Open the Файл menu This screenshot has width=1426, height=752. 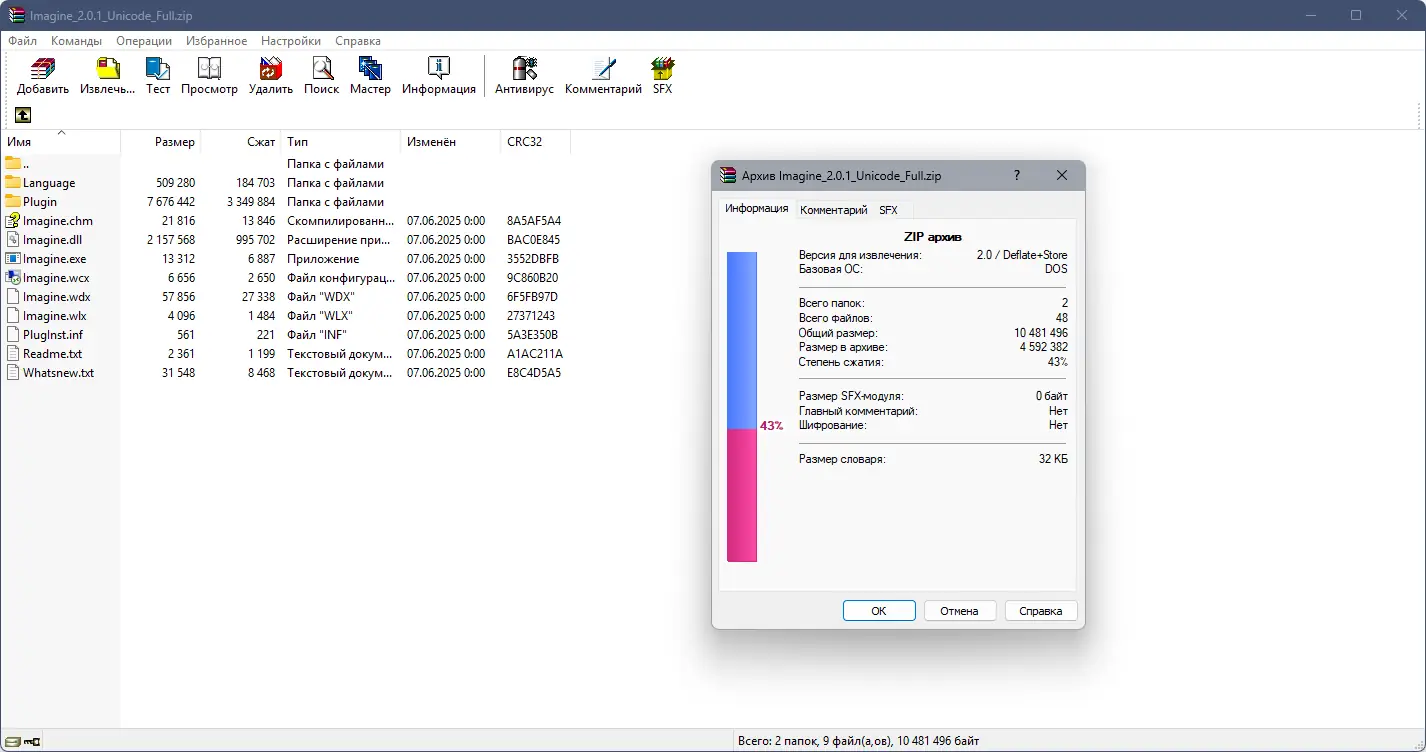[x=22, y=41]
